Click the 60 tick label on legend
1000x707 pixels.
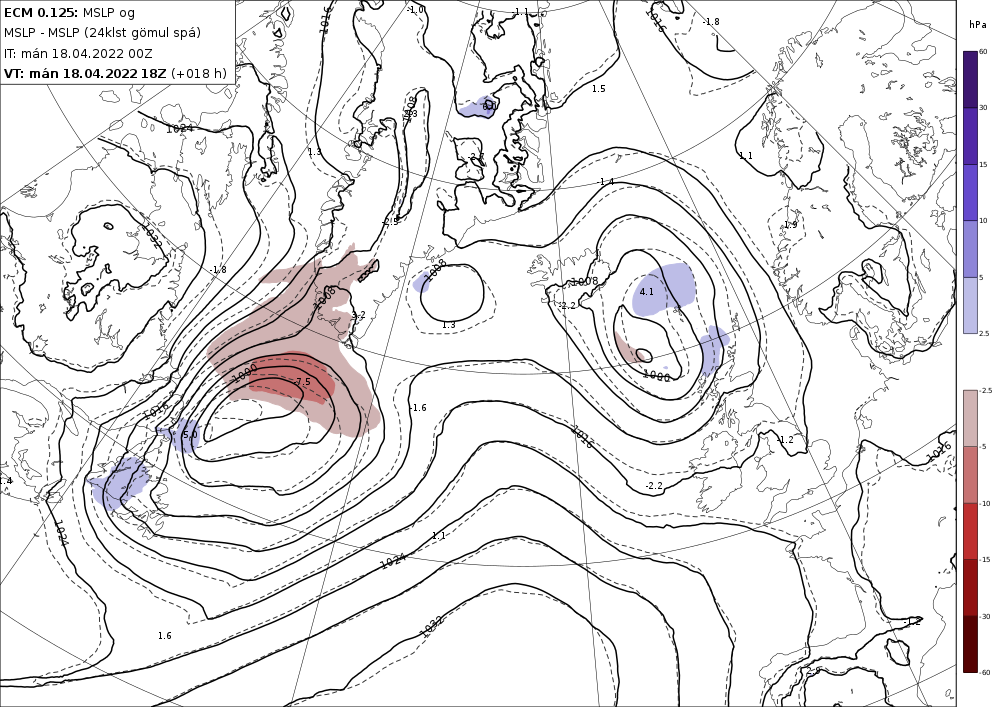pyautogui.click(x=983, y=52)
